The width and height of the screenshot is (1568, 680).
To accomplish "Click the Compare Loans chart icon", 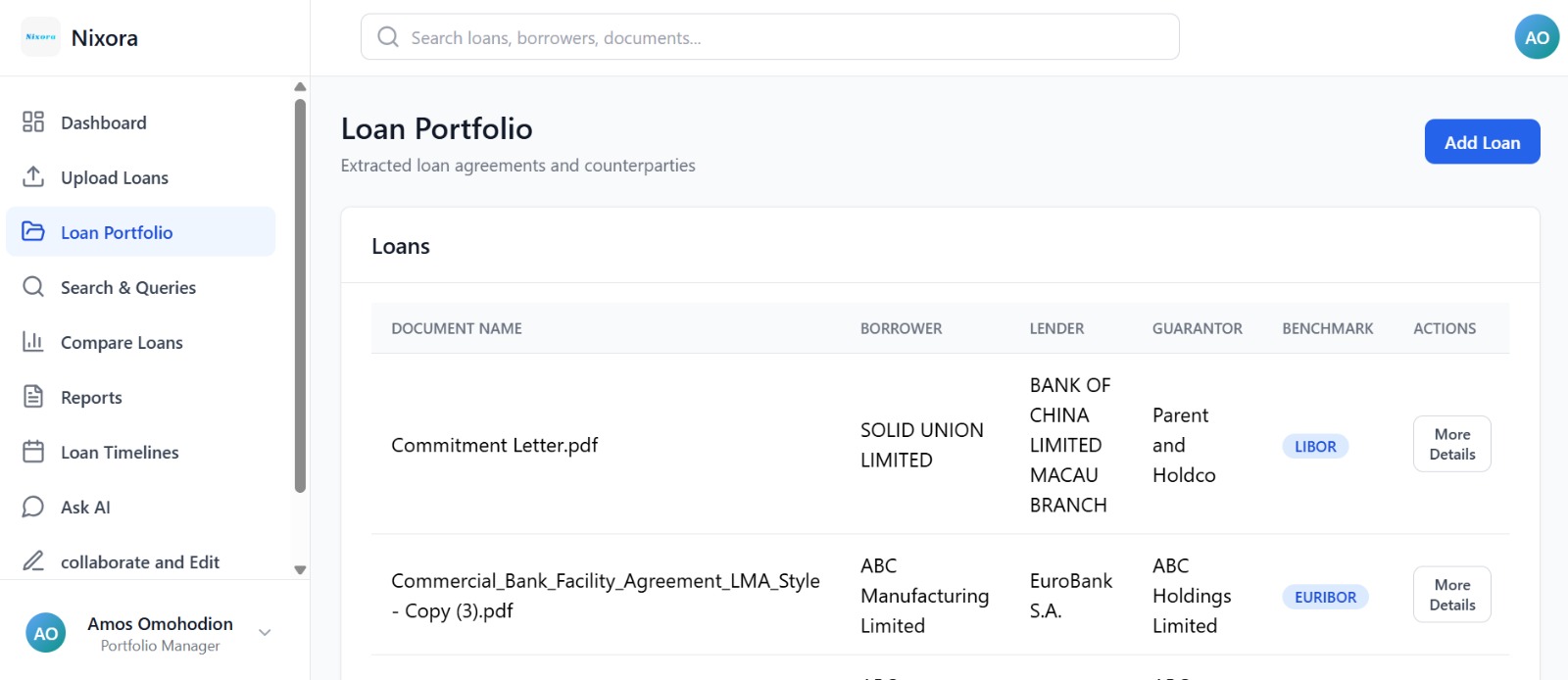I will [x=33, y=341].
